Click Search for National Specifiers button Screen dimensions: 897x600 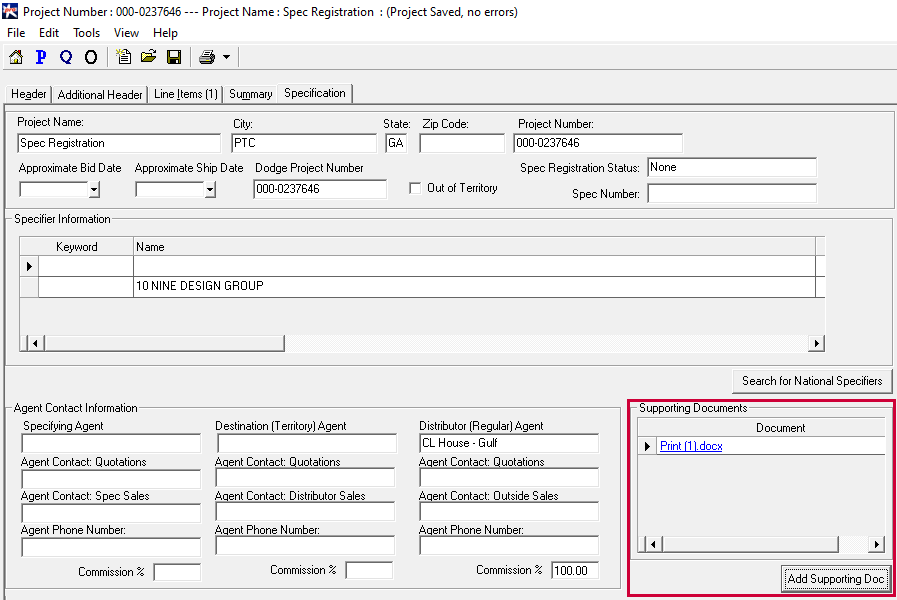point(812,381)
